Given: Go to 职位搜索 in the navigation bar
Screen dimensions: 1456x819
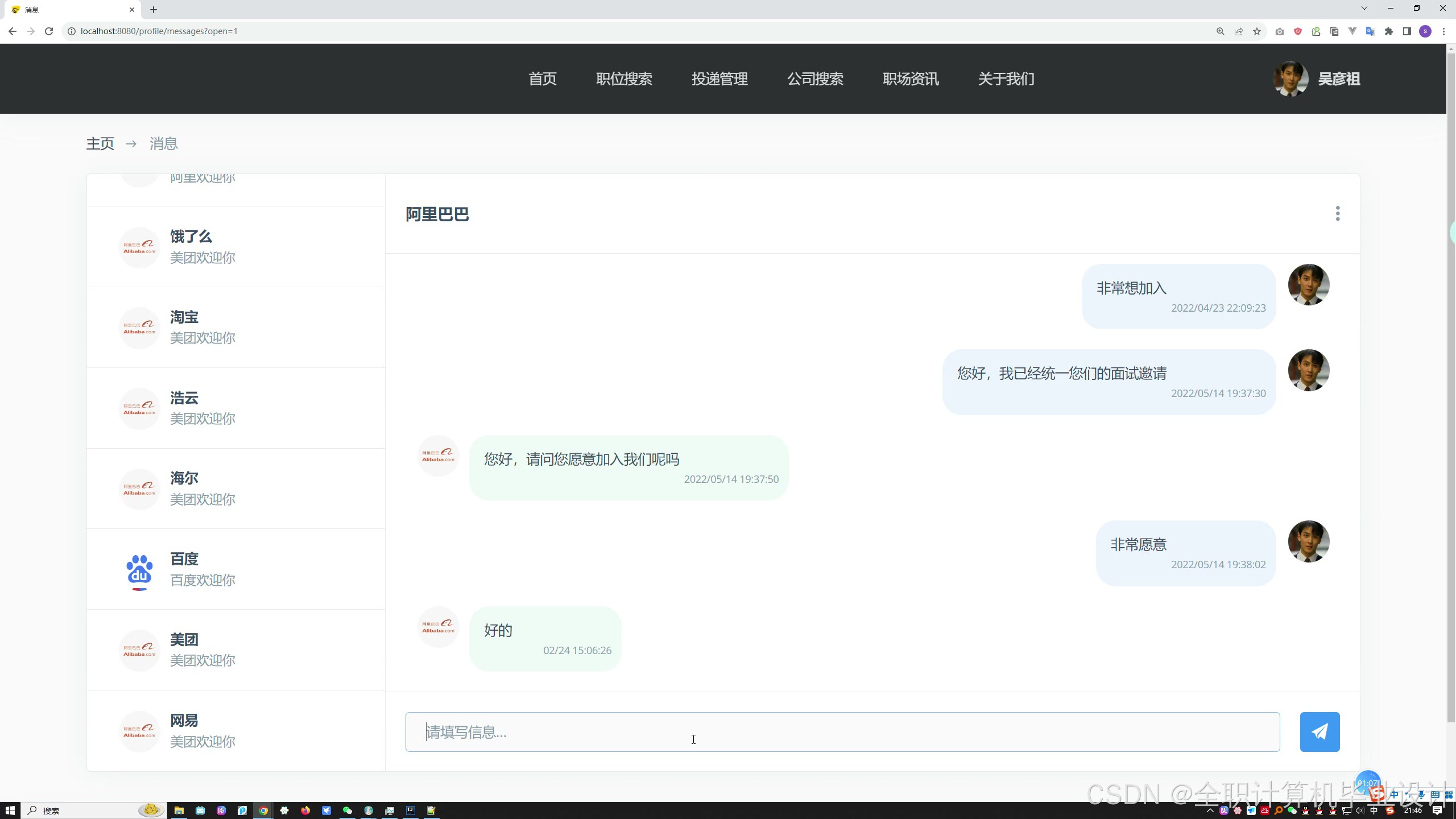Looking at the screenshot, I should pyautogui.click(x=624, y=79).
